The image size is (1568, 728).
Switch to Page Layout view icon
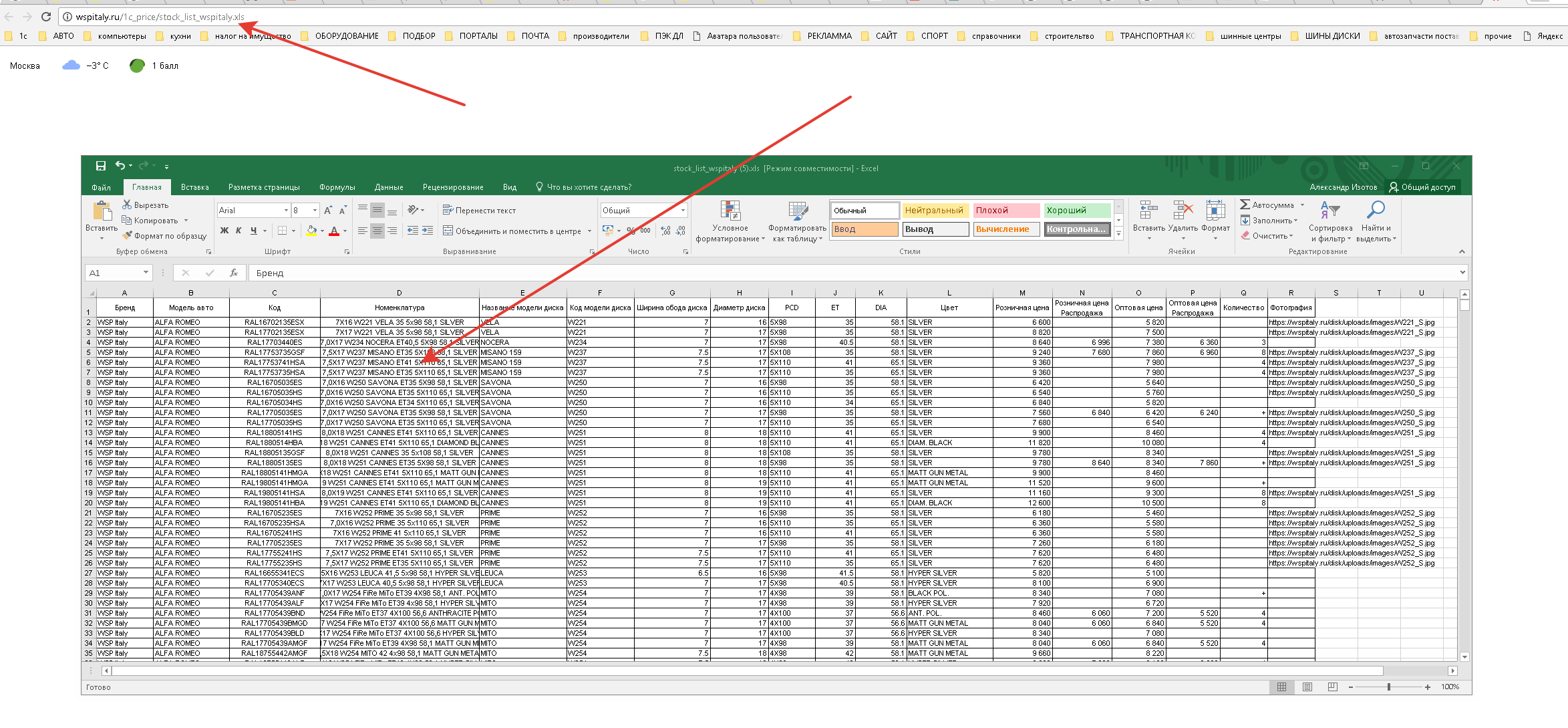coord(1307,687)
